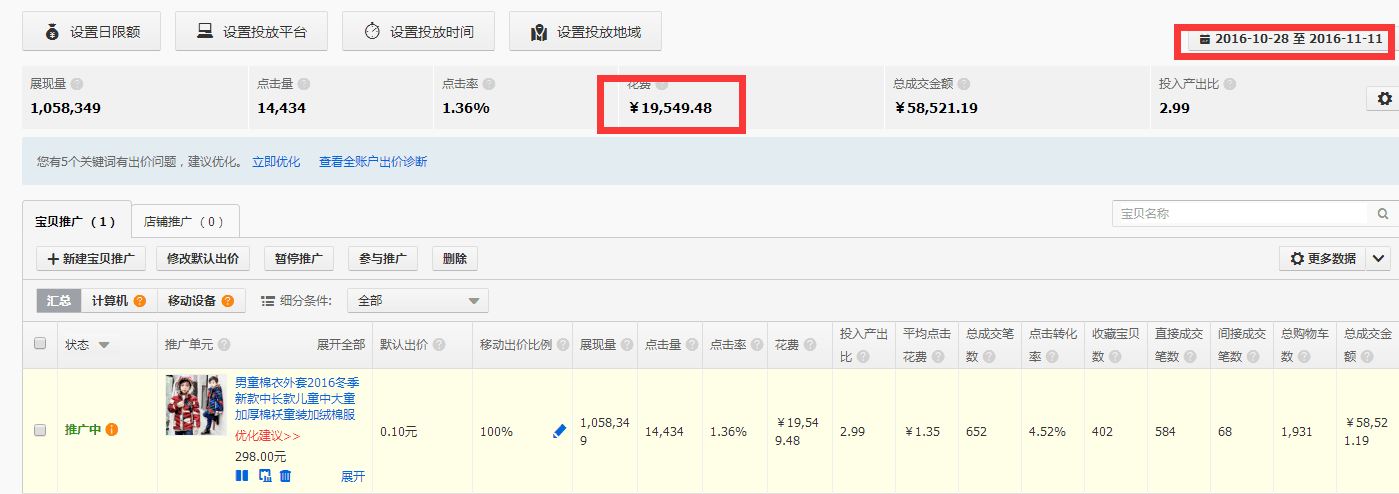This screenshot has height=494, width=1399.
Task: Click the 设置投放时间 button
Action: pyautogui.click(x=418, y=32)
